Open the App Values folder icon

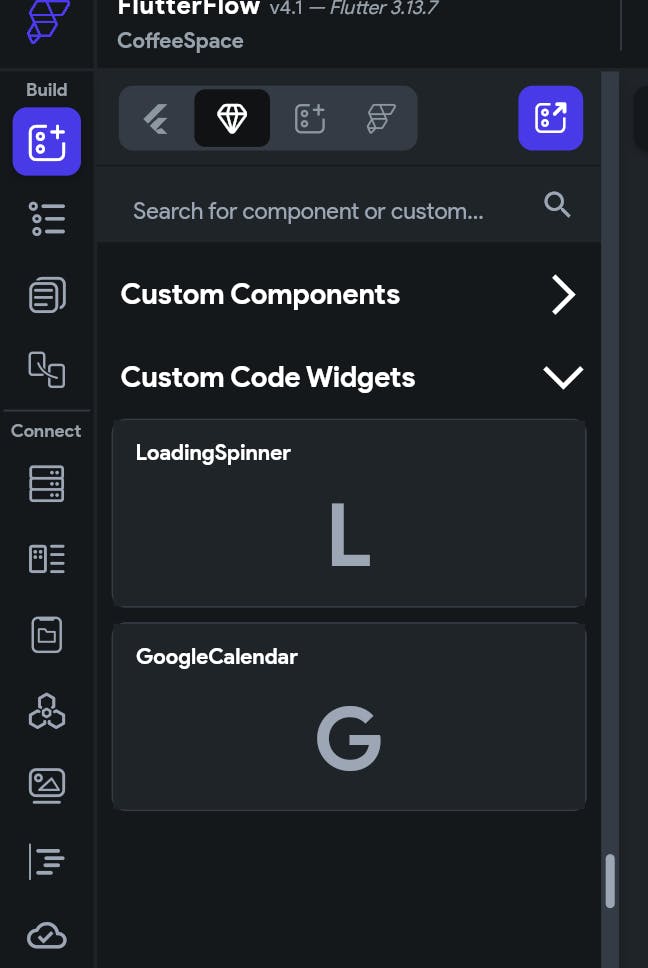(47, 635)
